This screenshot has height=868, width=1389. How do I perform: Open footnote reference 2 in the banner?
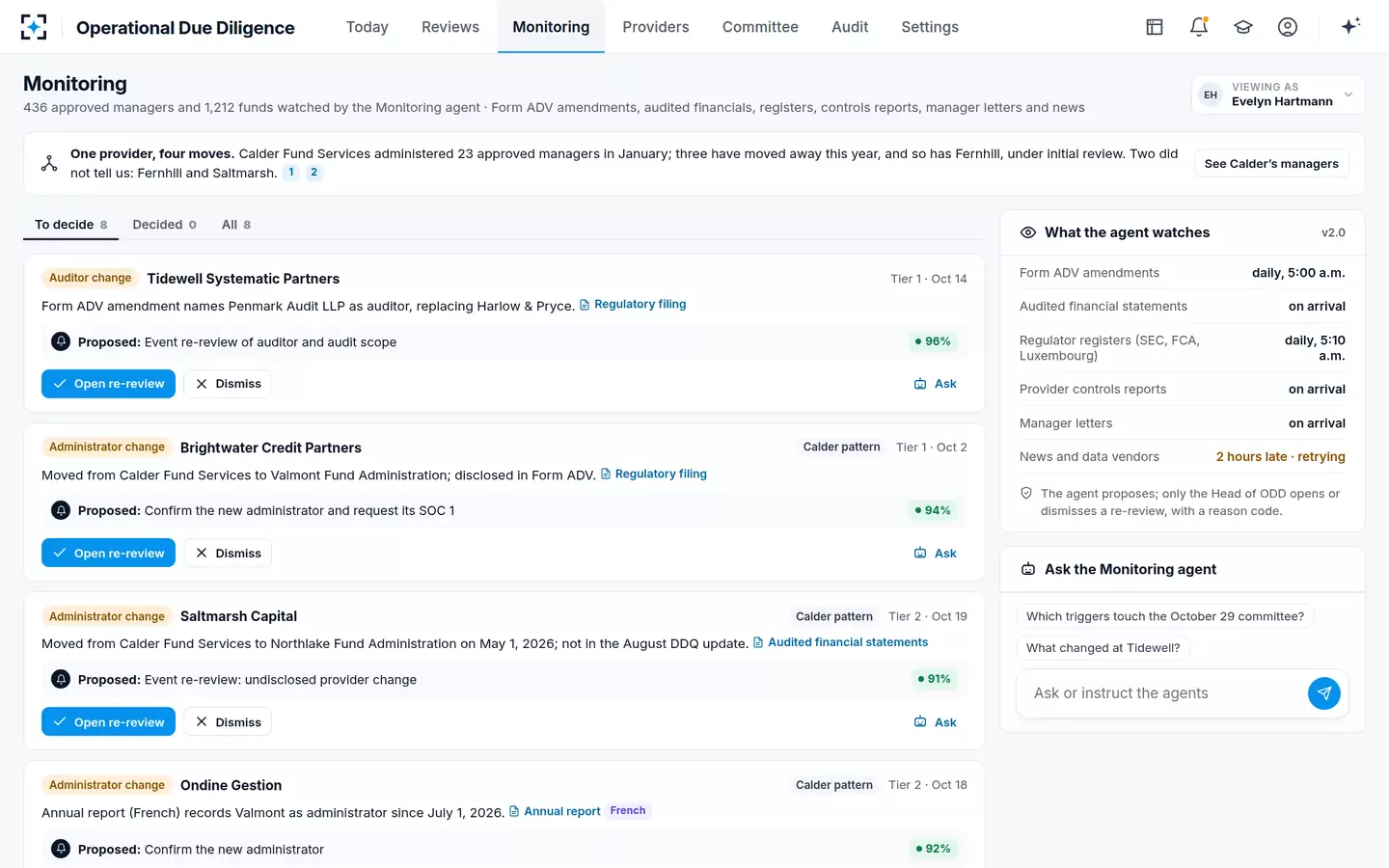pyautogui.click(x=313, y=173)
